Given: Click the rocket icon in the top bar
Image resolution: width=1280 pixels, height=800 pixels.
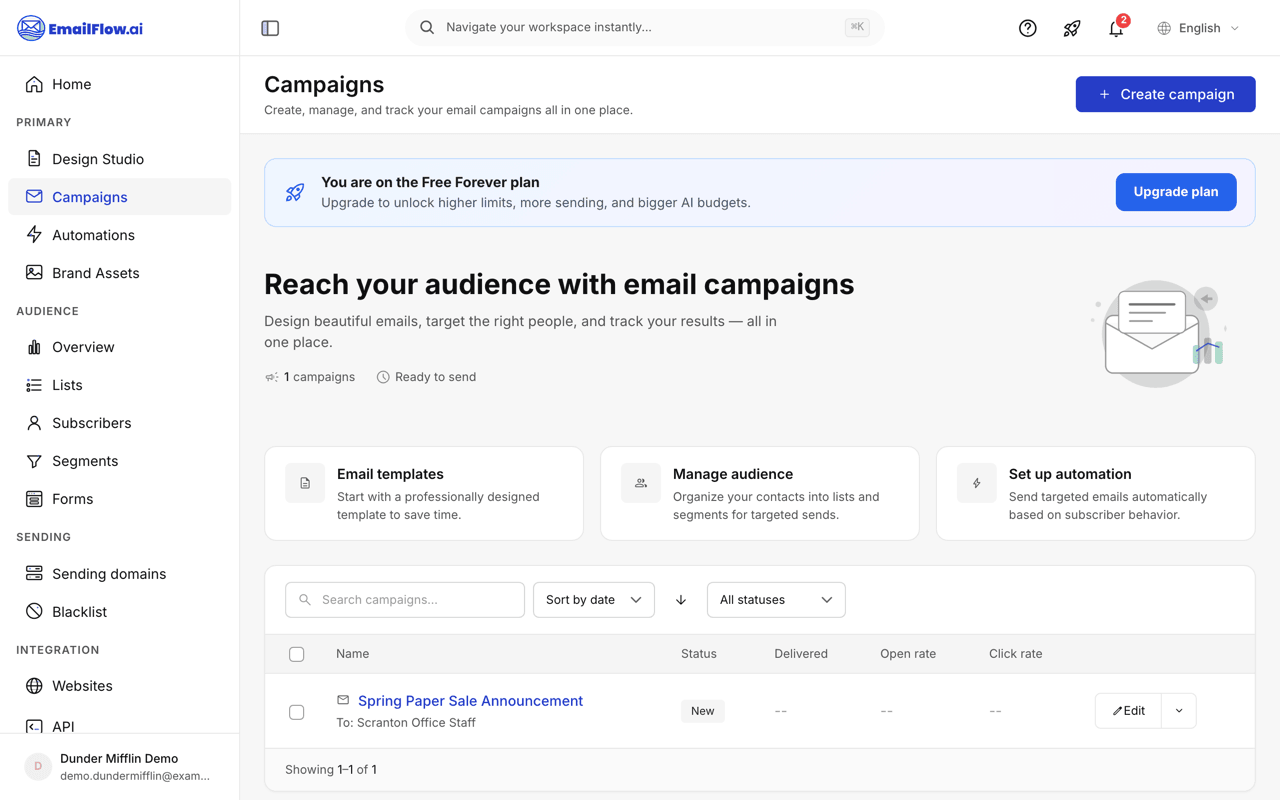Looking at the screenshot, I should 1071,28.
